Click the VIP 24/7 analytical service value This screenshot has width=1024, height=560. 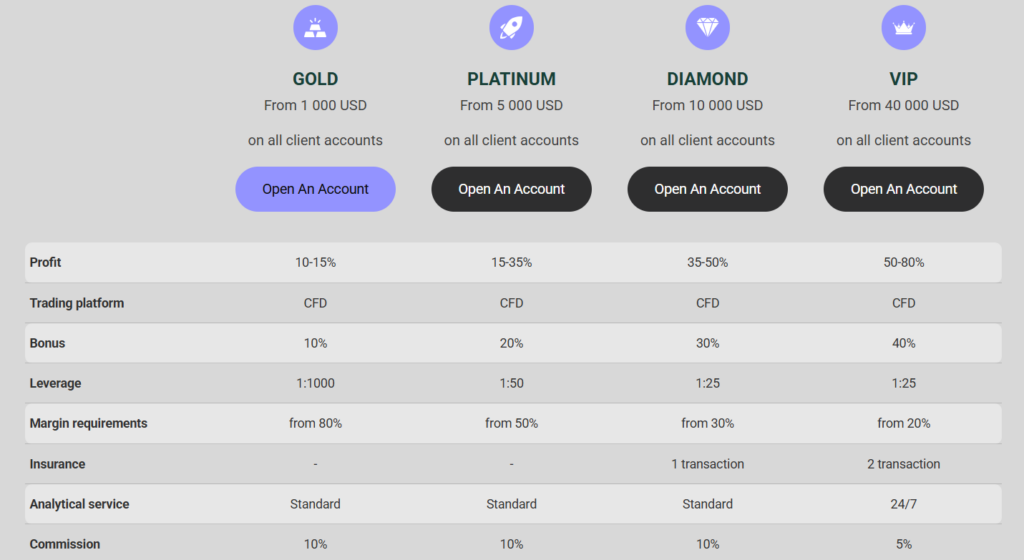(x=903, y=504)
